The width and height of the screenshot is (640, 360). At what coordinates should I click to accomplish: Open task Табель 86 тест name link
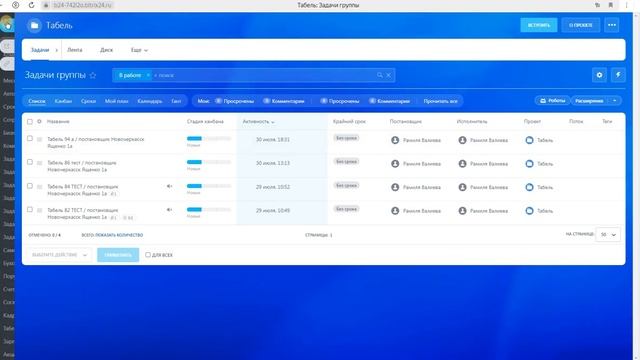[82, 166]
